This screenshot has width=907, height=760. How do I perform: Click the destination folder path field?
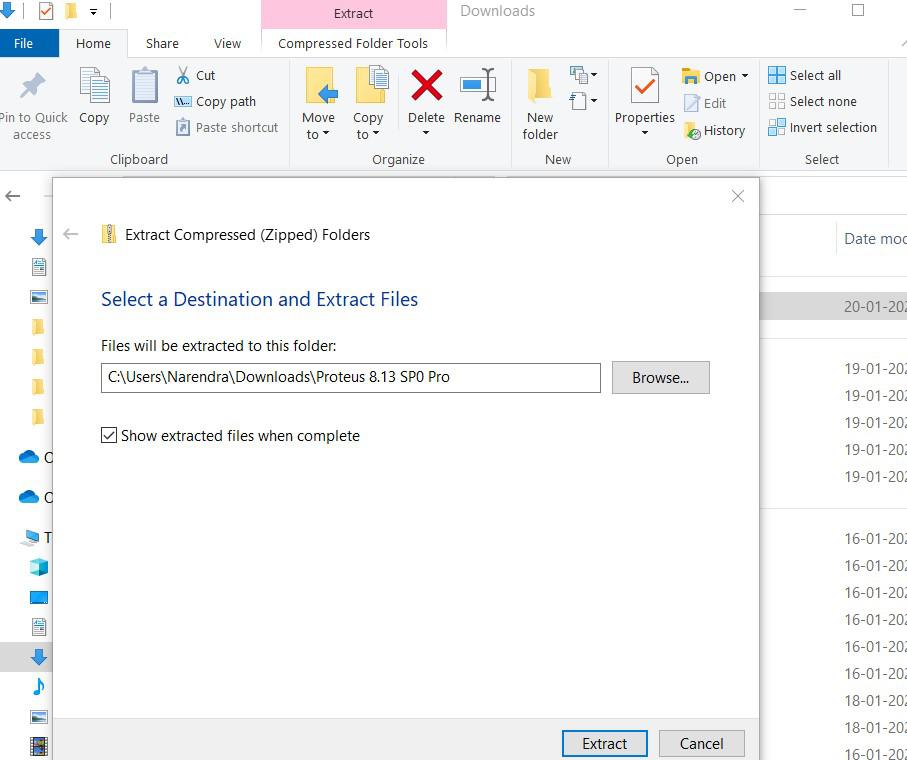click(350, 377)
